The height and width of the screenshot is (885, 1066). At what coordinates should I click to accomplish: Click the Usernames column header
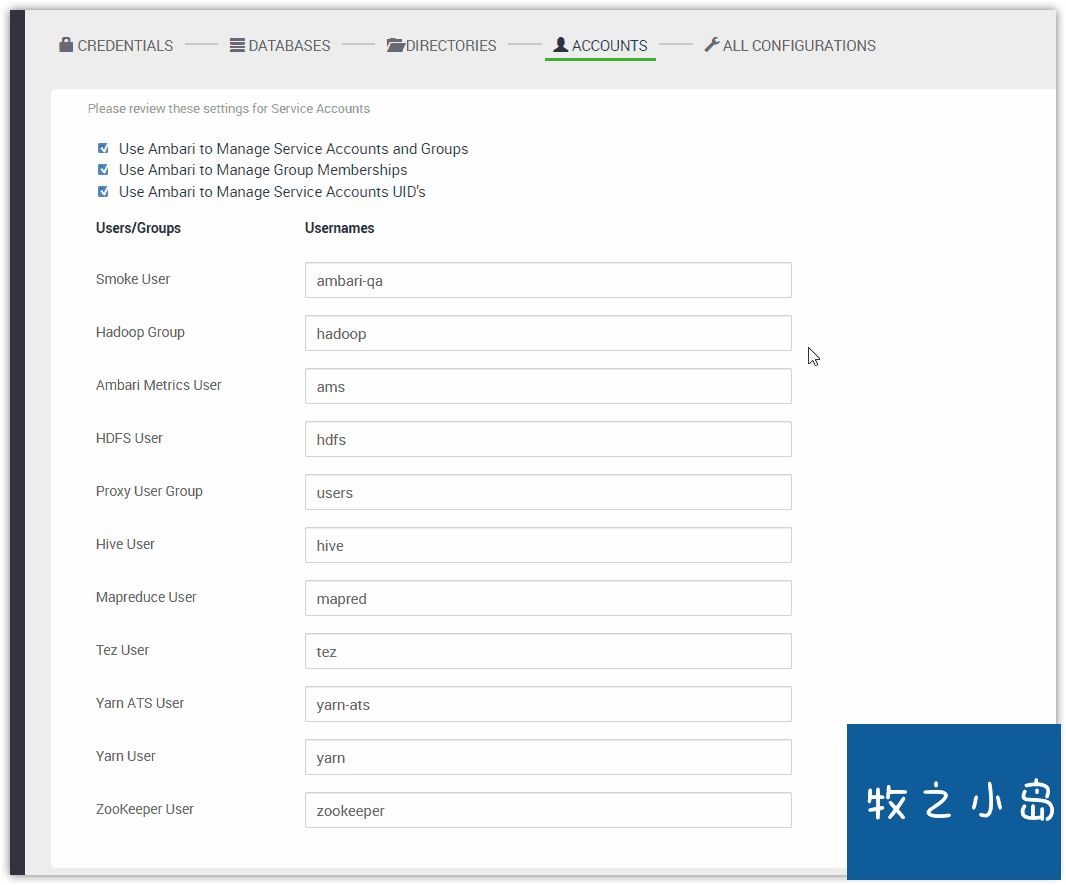coord(339,228)
